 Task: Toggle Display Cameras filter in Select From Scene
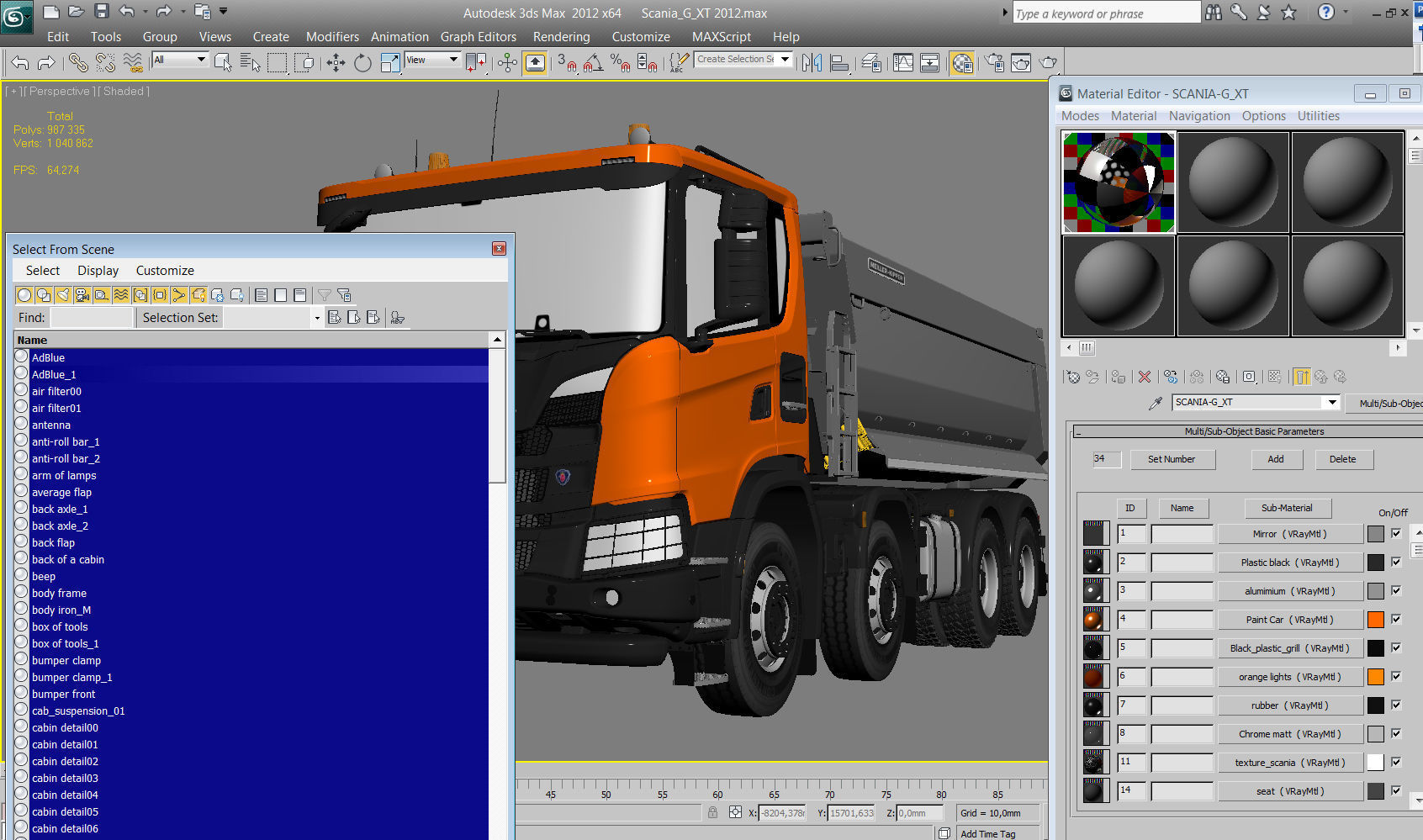[x=82, y=295]
